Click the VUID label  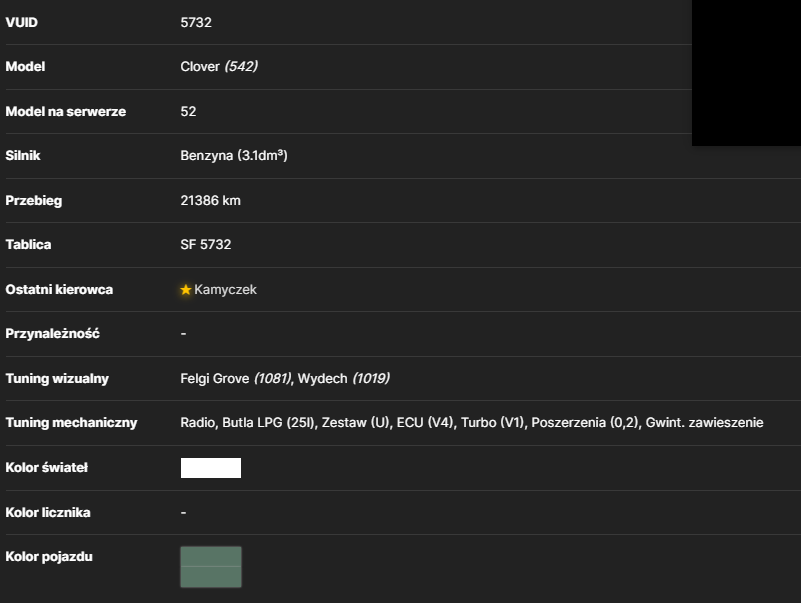pyautogui.click(x=21, y=22)
